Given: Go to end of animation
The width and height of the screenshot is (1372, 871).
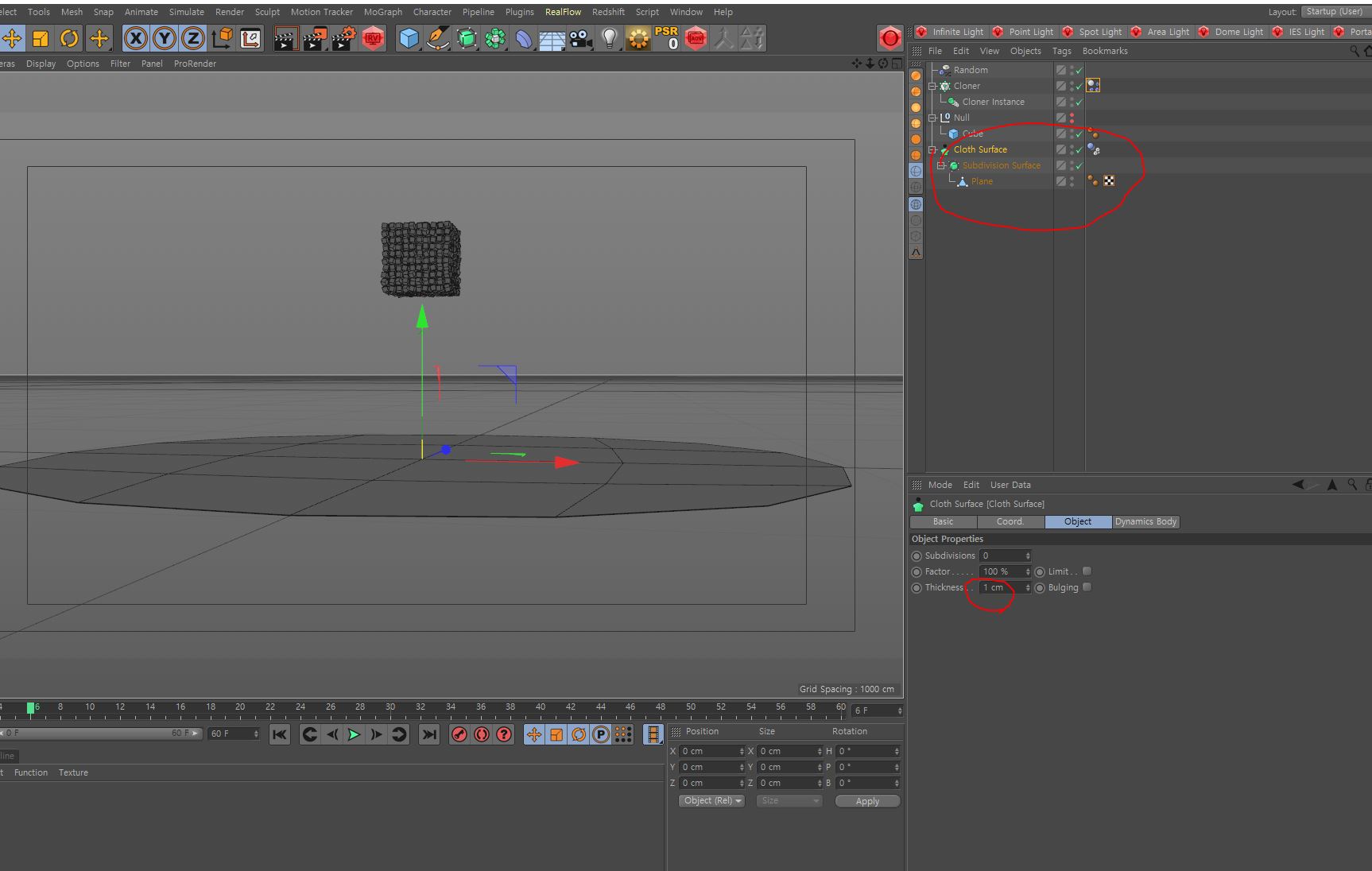Looking at the screenshot, I should (429, 734).
